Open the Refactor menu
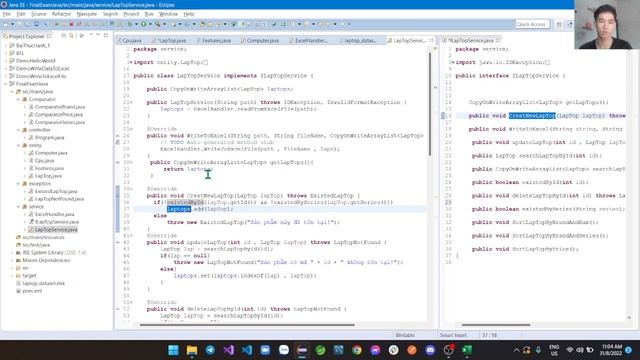 [x=62, y=14]
